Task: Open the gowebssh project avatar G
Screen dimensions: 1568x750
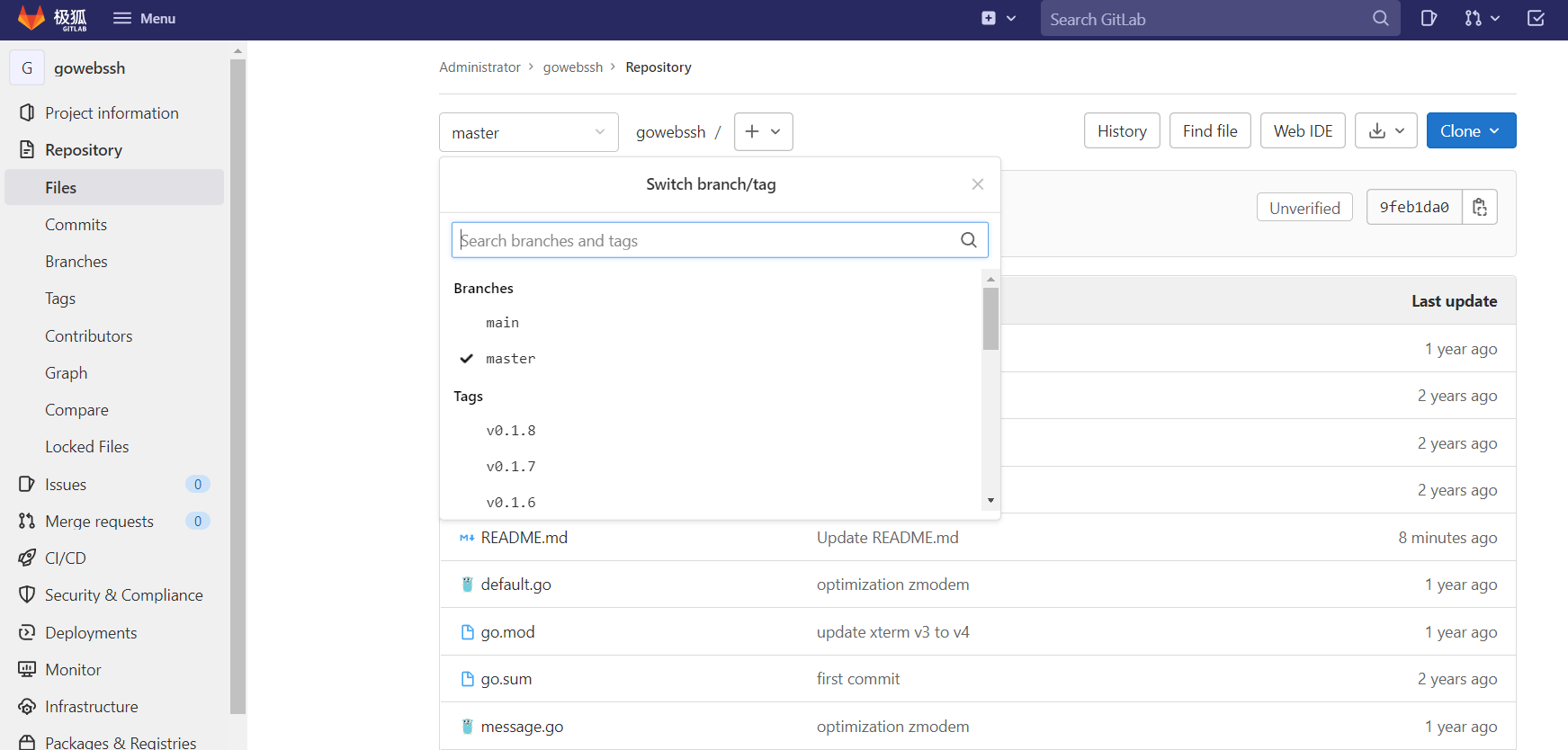Action: [x=27, y=67]
